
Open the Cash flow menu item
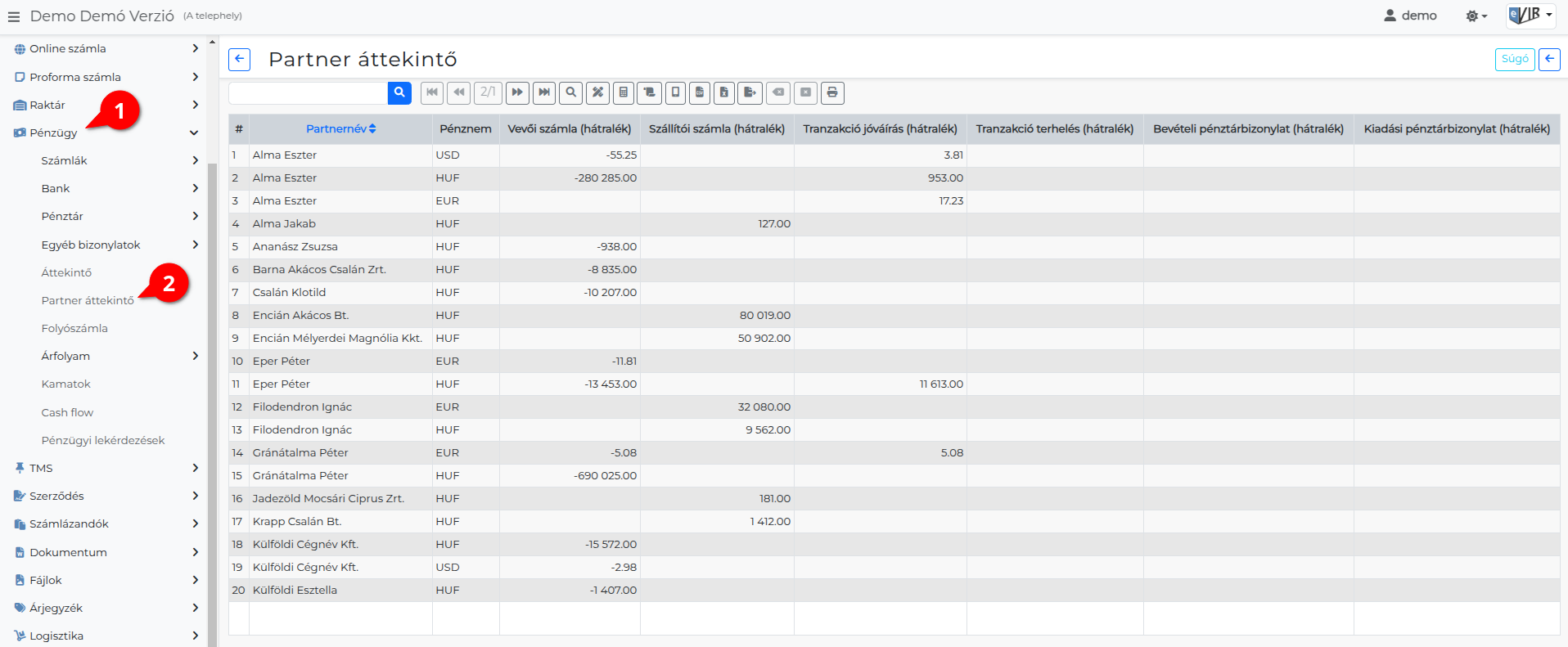[67, 412]
